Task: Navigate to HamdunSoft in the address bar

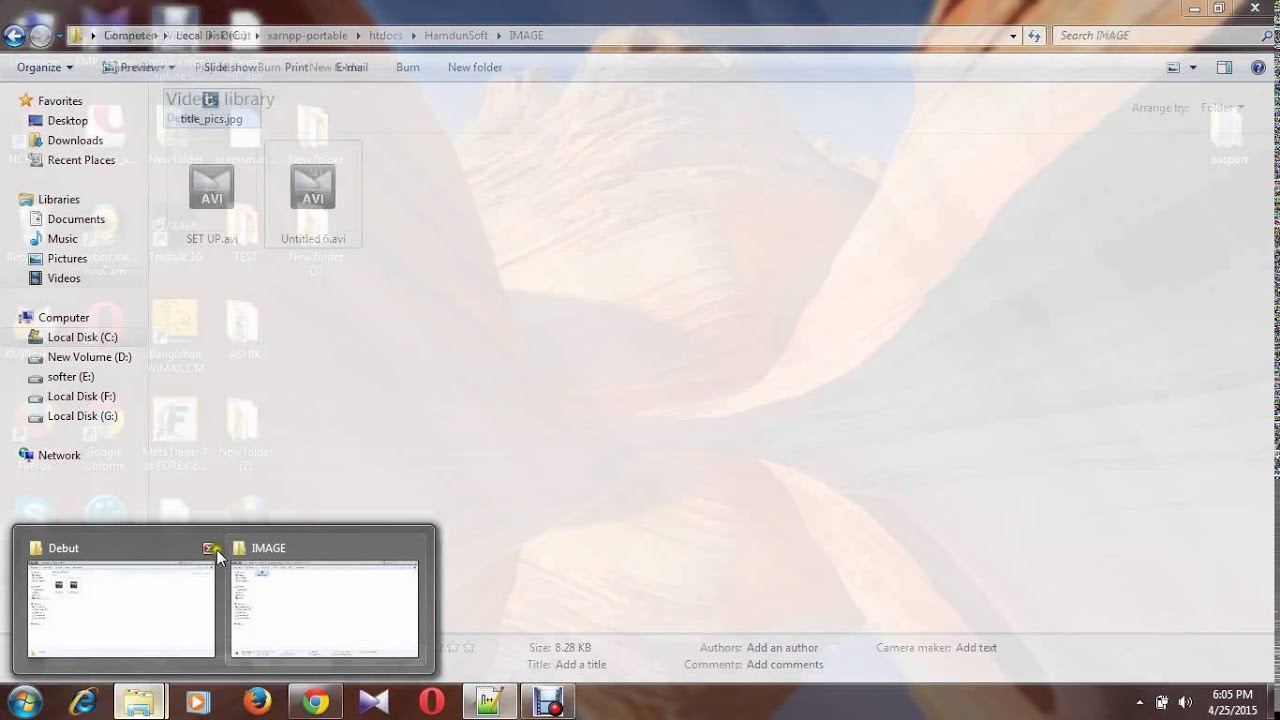Action: (x=456, y=35)
